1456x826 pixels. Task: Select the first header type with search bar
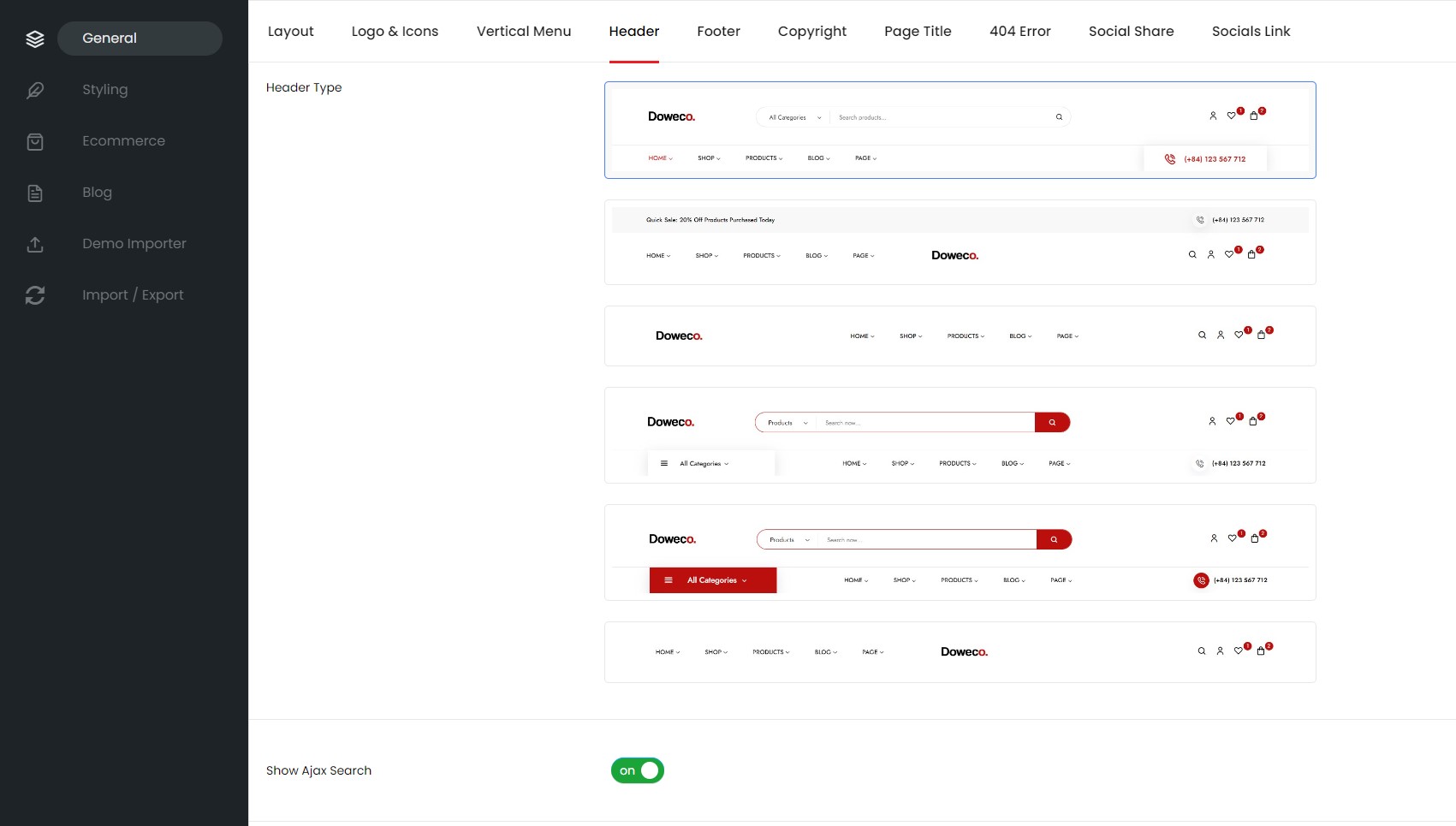click(960, 130)
